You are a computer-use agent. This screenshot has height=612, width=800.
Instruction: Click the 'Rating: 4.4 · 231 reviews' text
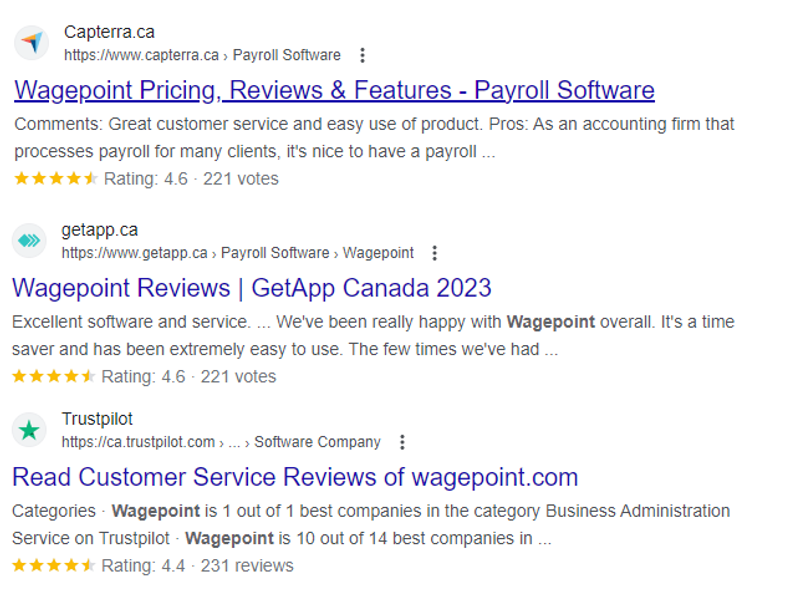[x=197, y=566]
